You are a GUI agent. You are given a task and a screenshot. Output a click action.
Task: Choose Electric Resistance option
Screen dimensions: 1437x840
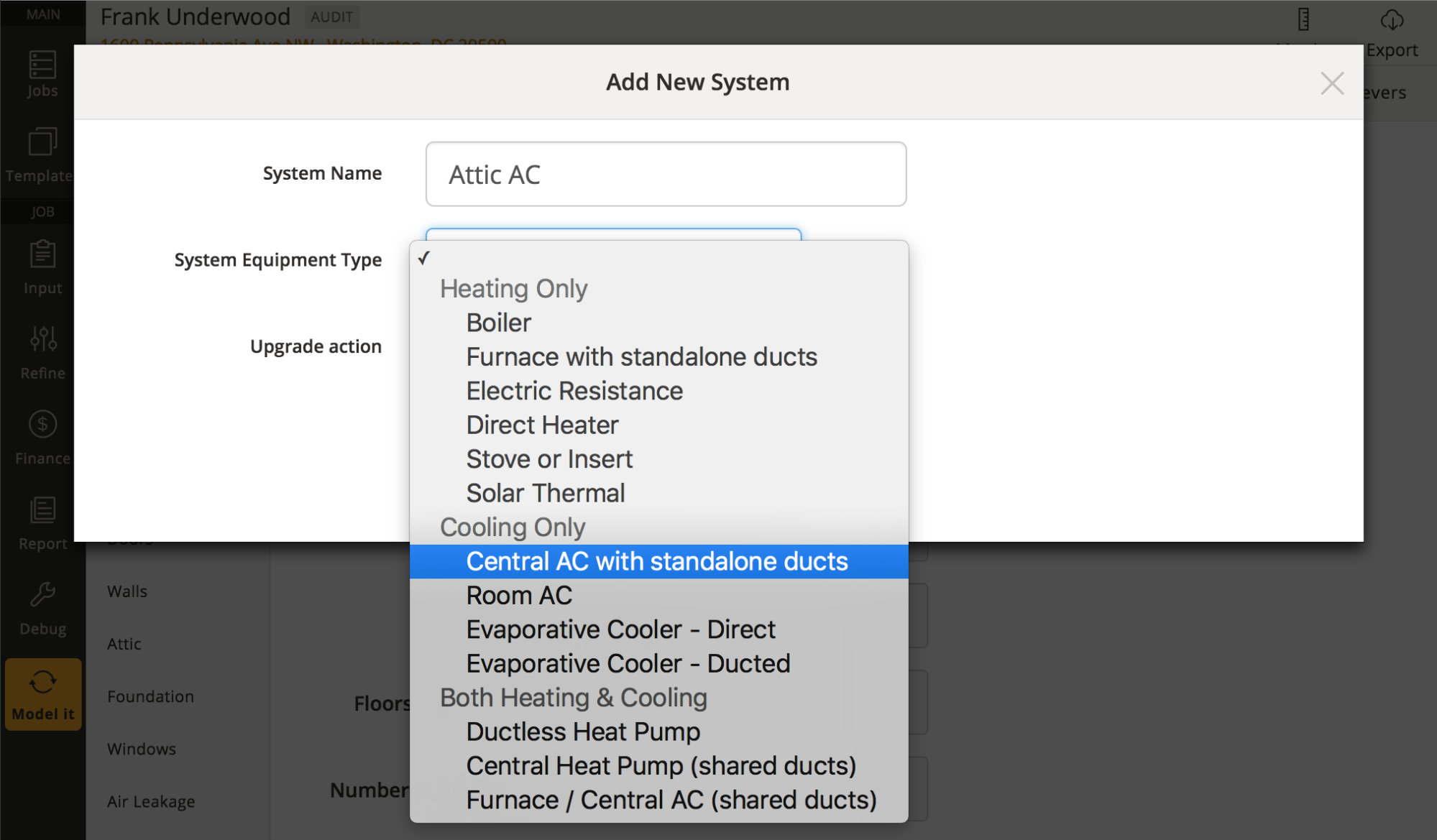(658, 391)
